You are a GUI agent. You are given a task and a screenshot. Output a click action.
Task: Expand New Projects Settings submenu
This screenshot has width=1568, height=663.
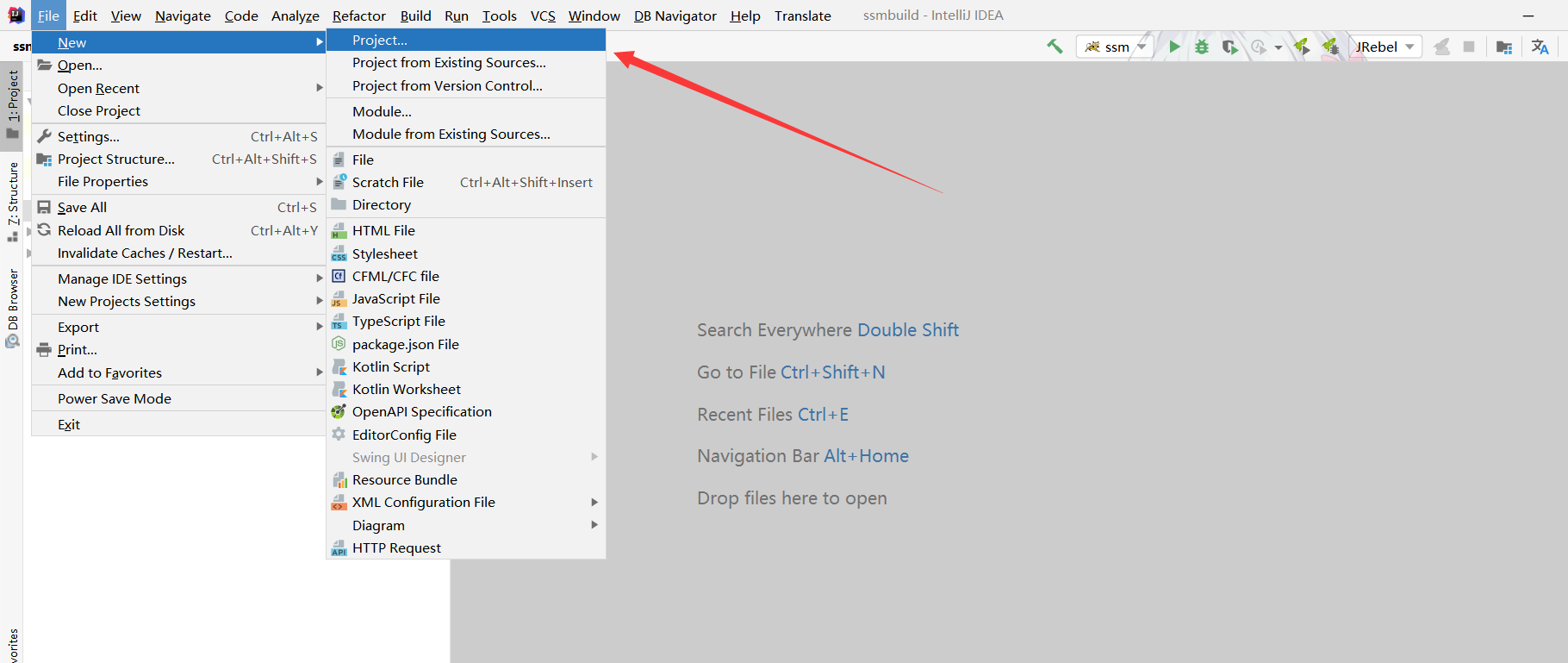pyautogui.click(x=178, y=301)
